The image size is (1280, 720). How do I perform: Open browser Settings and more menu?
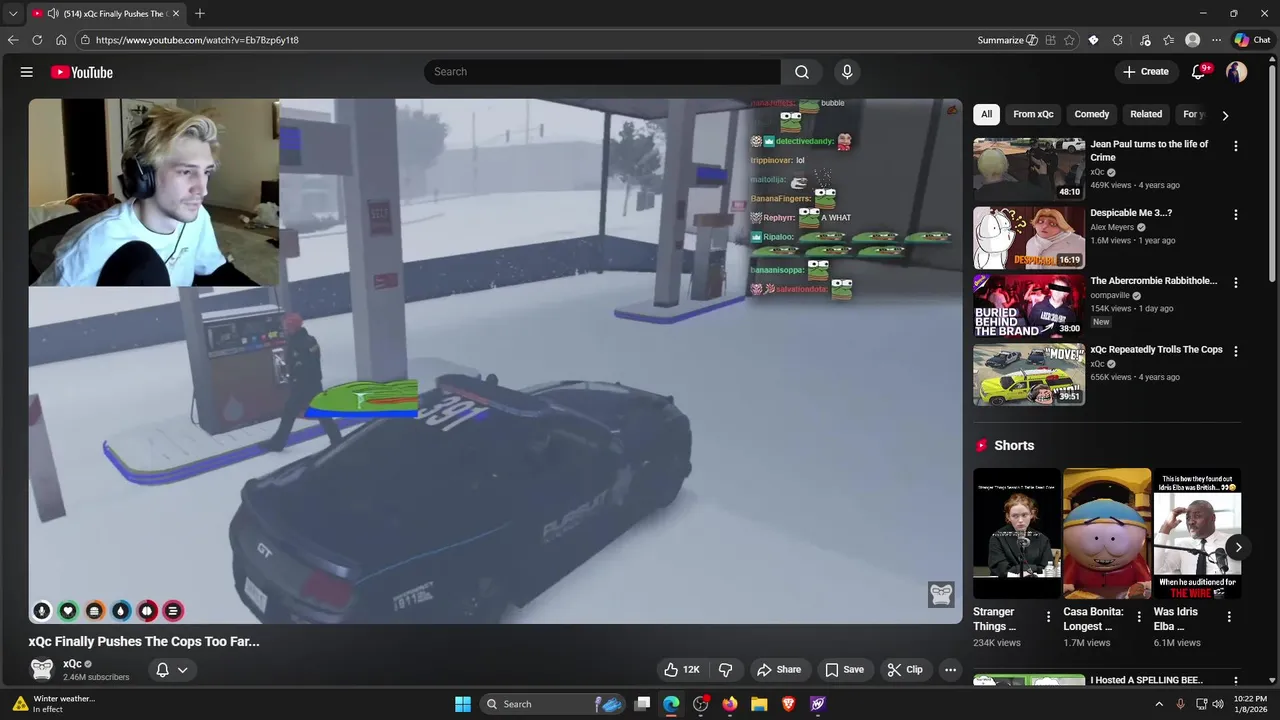[1216, 40]
